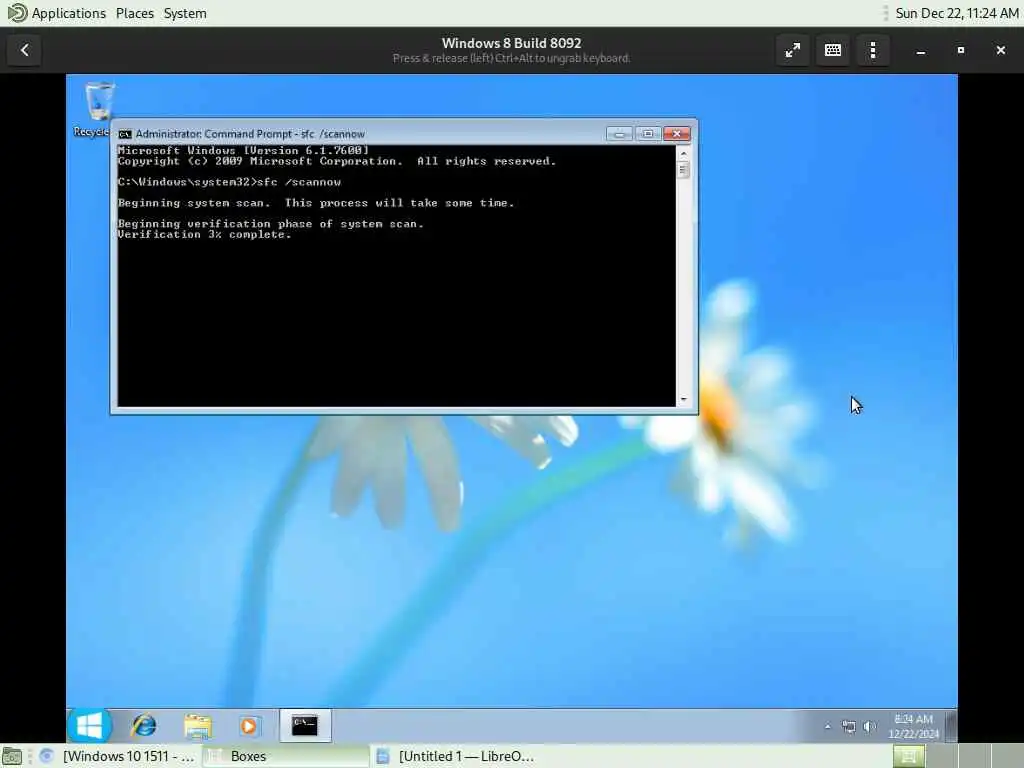The image size is (1024, 768).
Task: Open the three-dot options menu in Boxes
Action: pyautogui.click(x=873, y=50)
